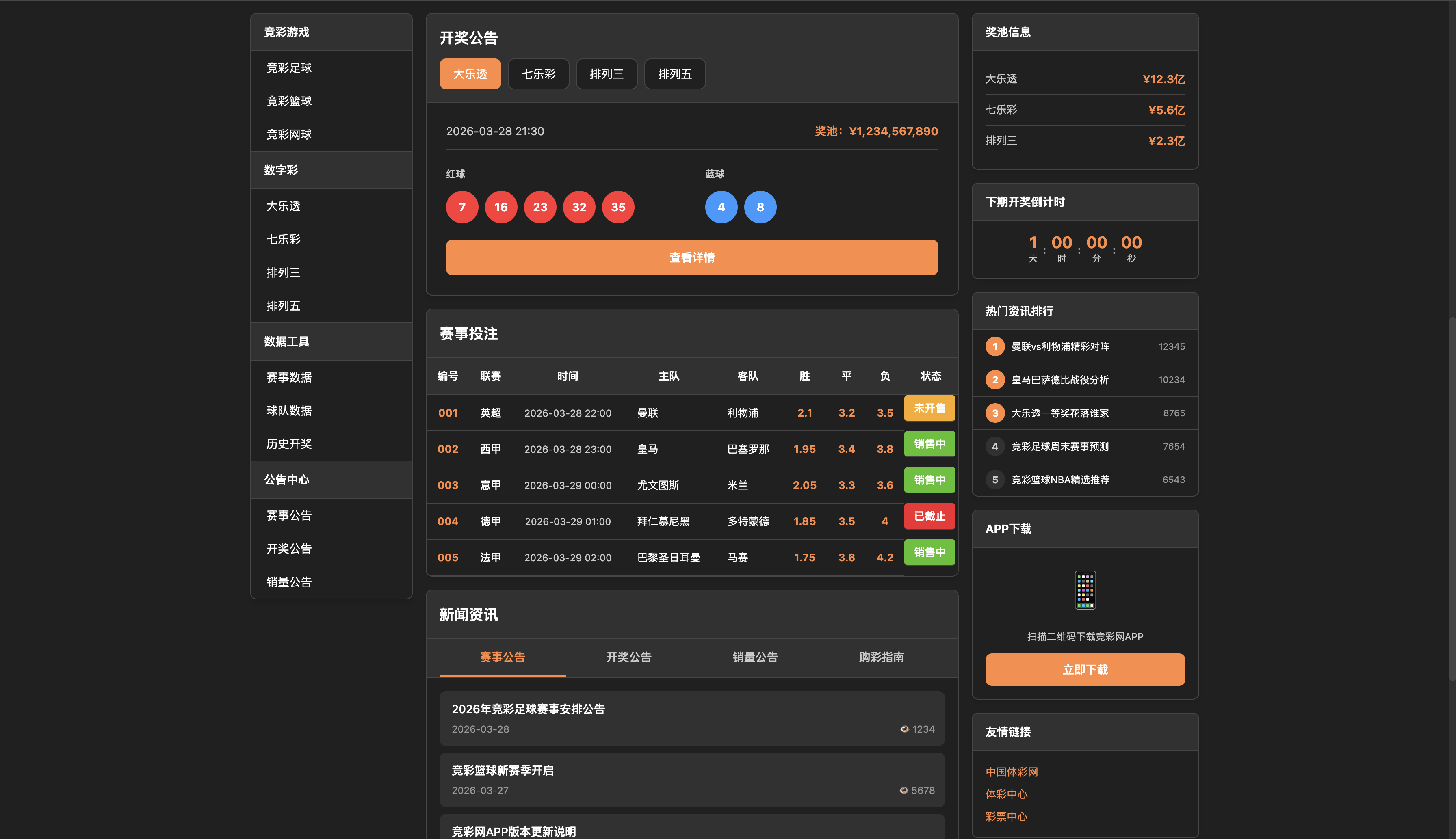The image size is (1456, 839).
Task: Open 竞彩足球 in sidebar menu
Action: [289, 68]
